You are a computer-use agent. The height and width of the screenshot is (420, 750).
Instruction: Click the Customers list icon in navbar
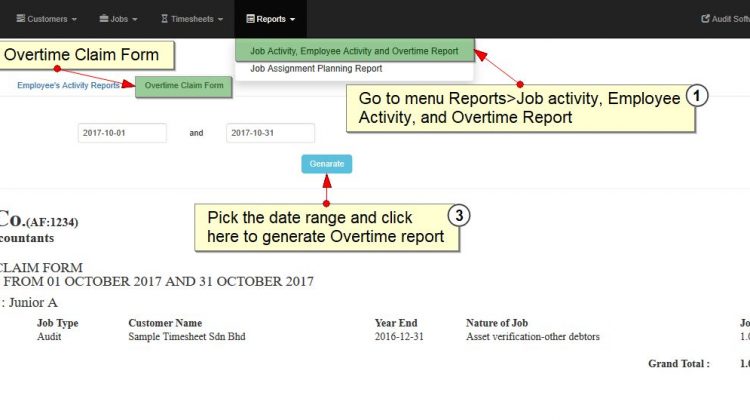(21, 19)
